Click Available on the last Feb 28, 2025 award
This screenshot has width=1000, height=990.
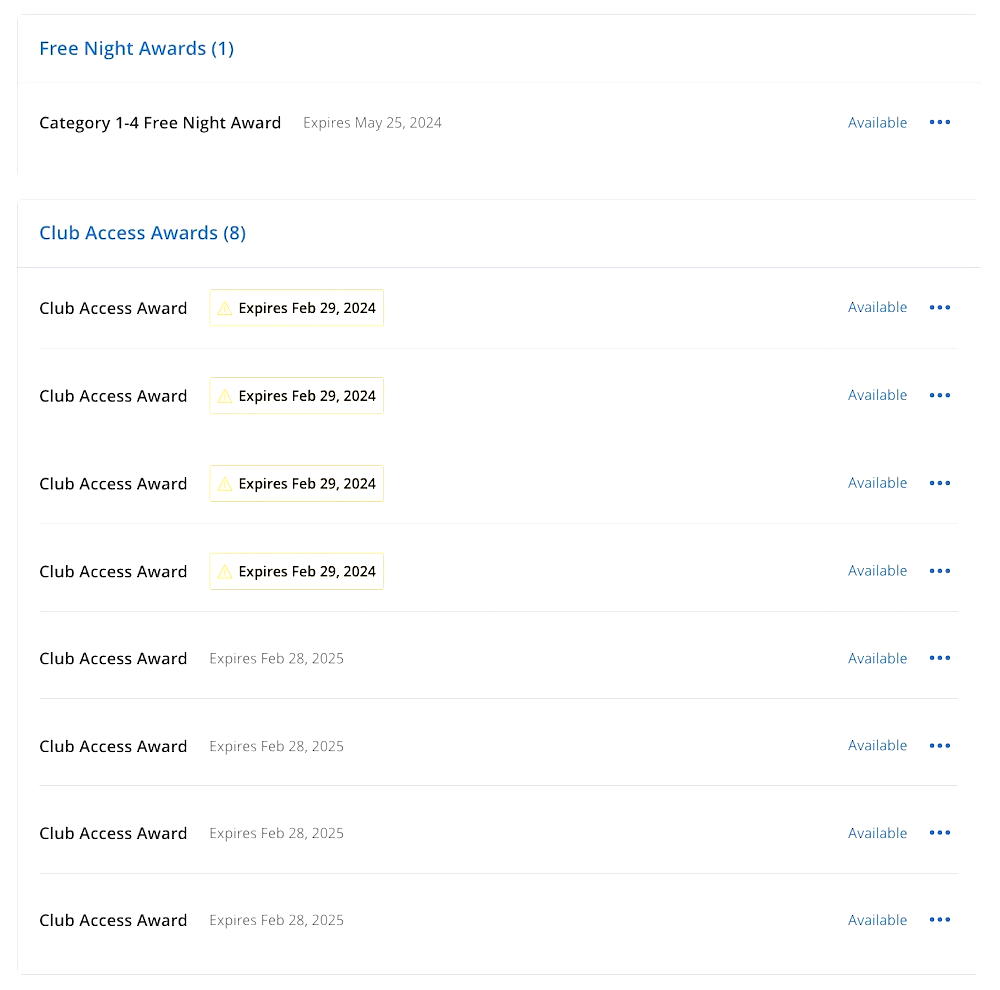point(877,919)
